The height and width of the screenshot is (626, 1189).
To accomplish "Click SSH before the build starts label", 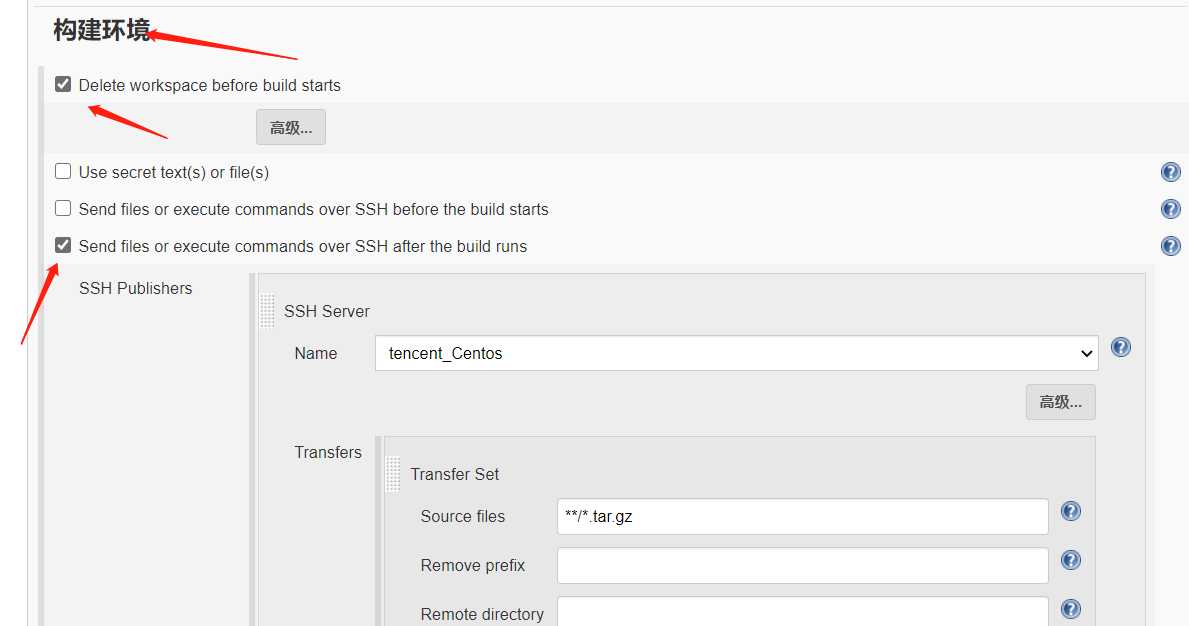I will 313,209.
